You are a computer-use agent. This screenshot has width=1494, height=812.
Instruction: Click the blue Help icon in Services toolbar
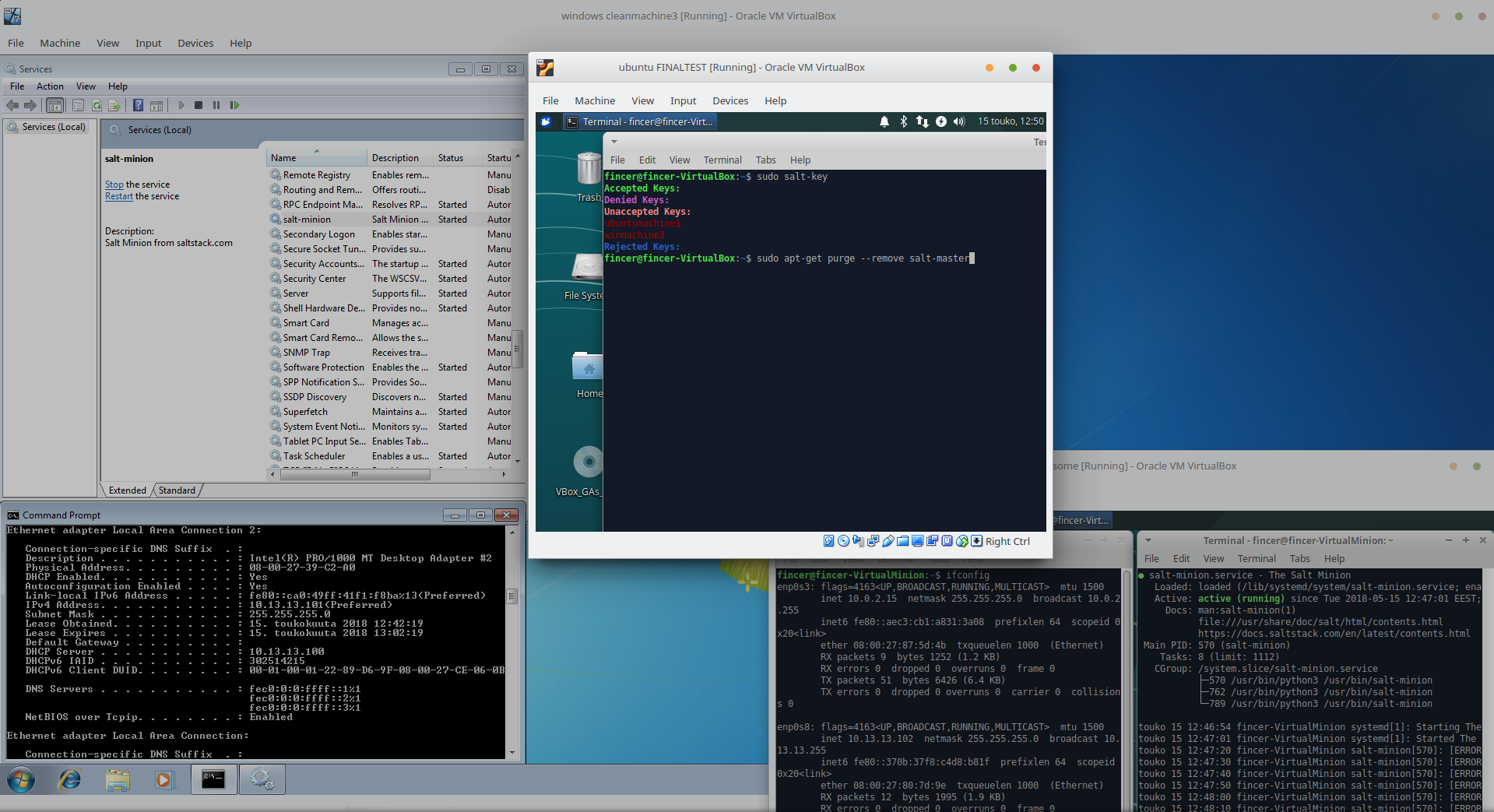tap(138, 105)
